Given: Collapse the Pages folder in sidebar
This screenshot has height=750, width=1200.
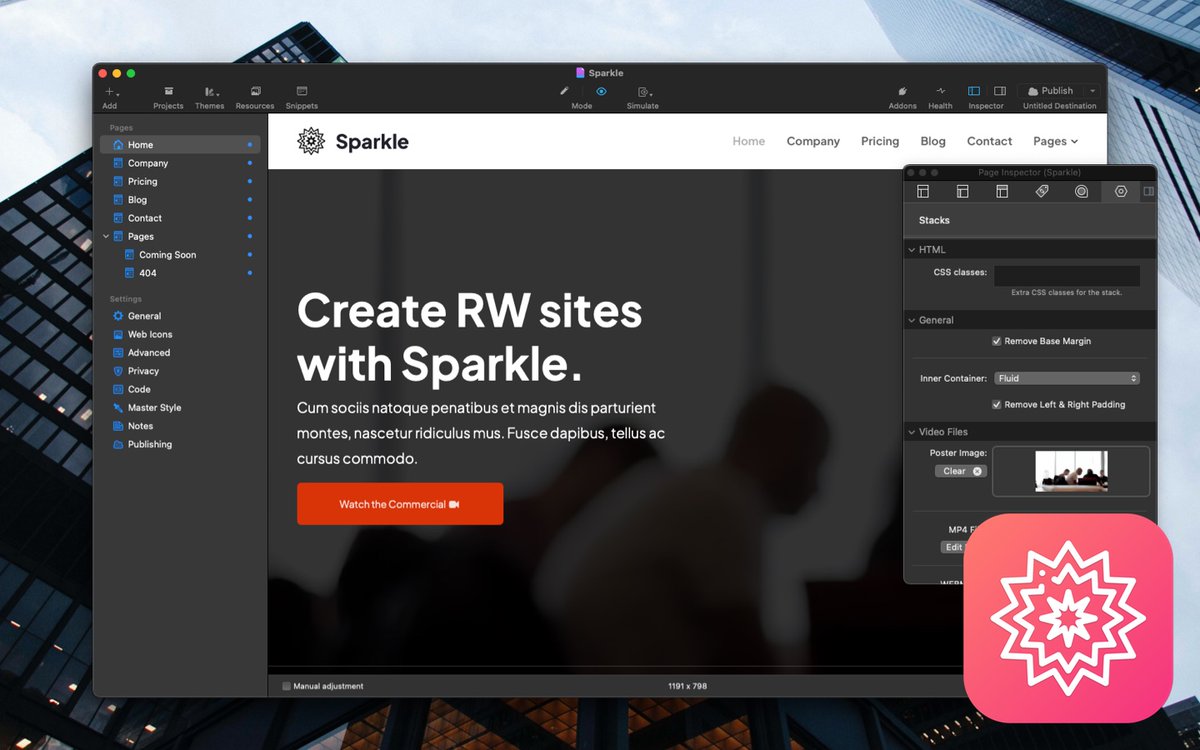Looking at the screenshot, I should click(x=107, y=236).
